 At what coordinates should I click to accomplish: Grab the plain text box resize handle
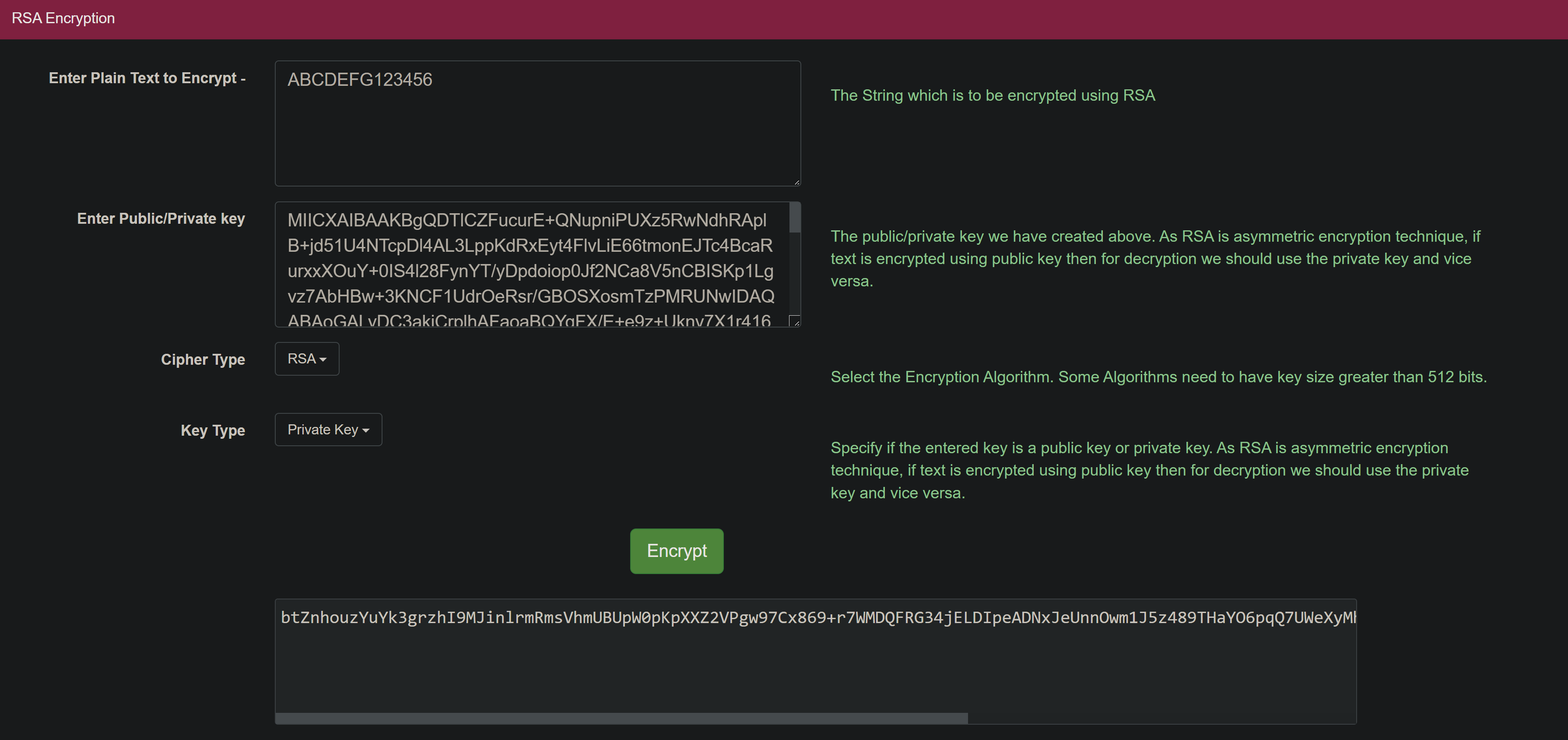click(x=796, y=182)
